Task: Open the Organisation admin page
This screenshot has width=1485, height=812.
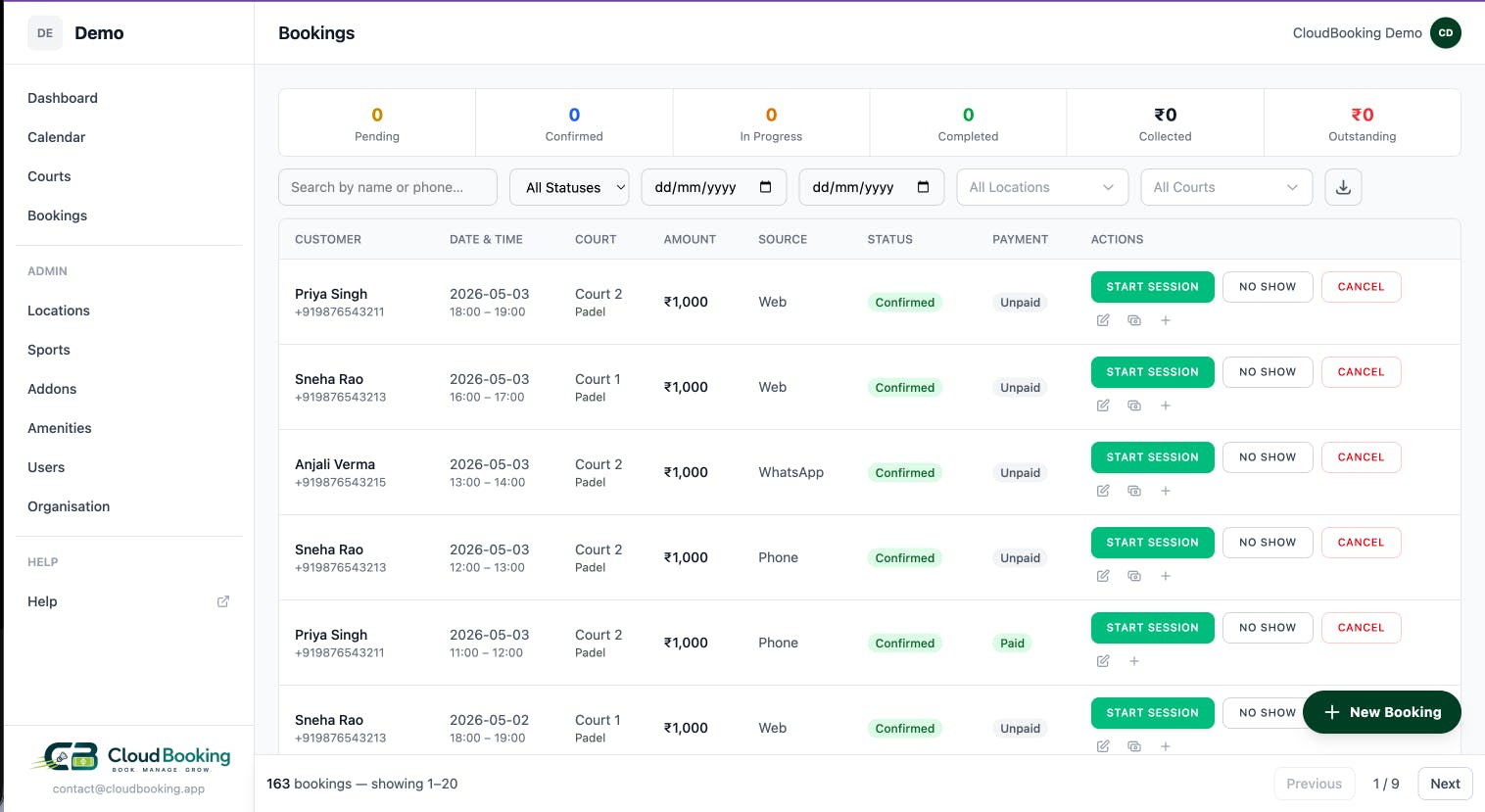Action: (x=69, y=506)
